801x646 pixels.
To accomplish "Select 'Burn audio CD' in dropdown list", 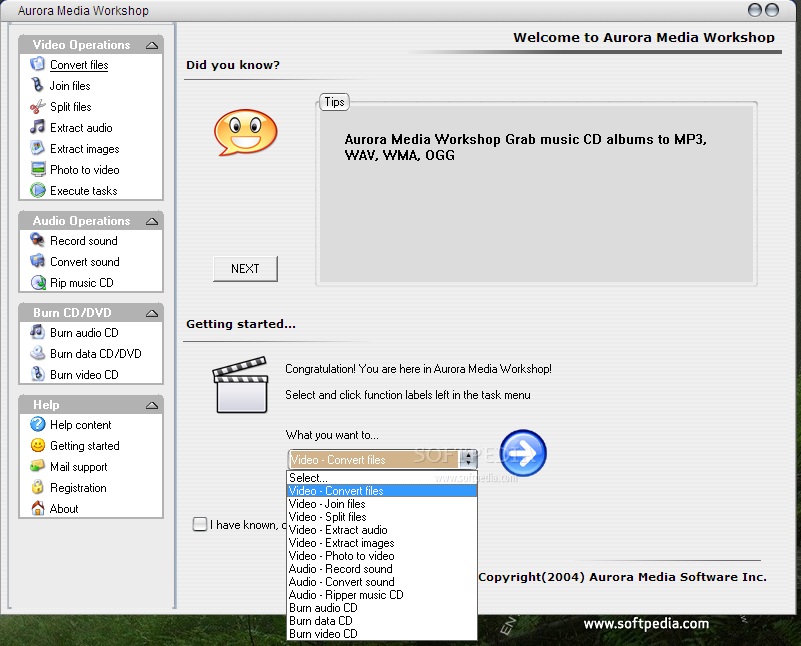I will [x=382, y=608].
